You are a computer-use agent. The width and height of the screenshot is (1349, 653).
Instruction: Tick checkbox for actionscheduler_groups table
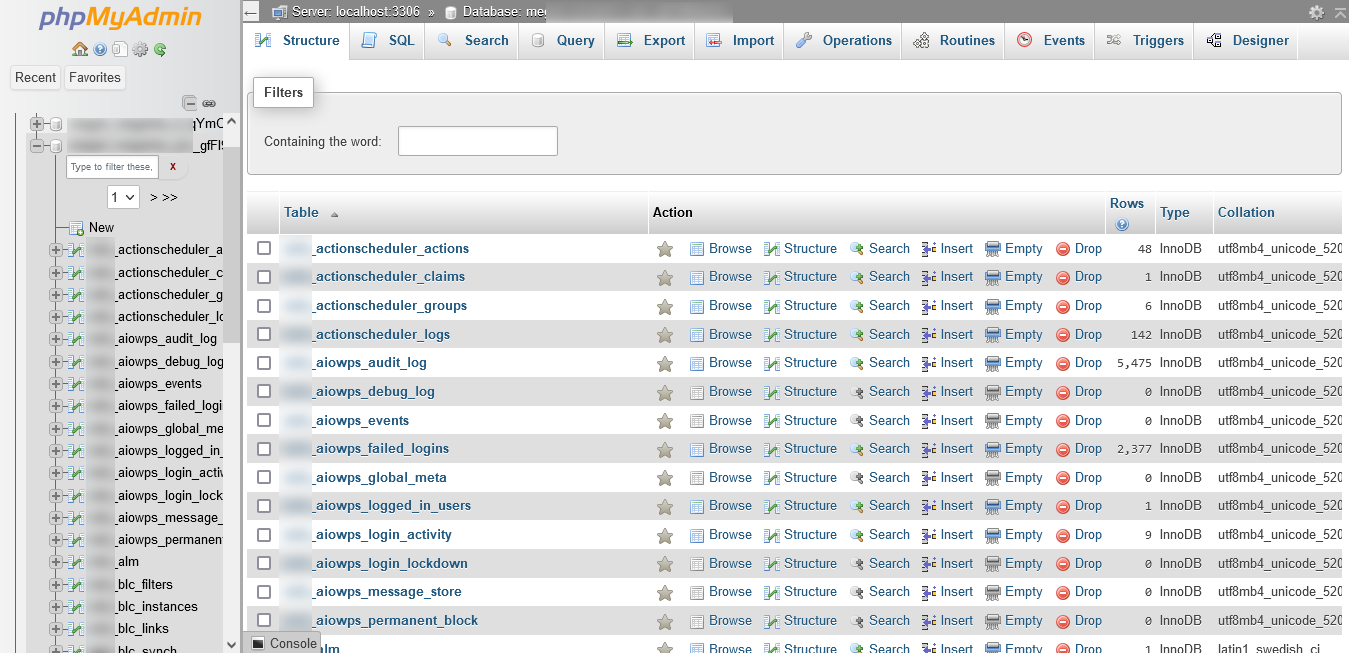click(264, 305)
